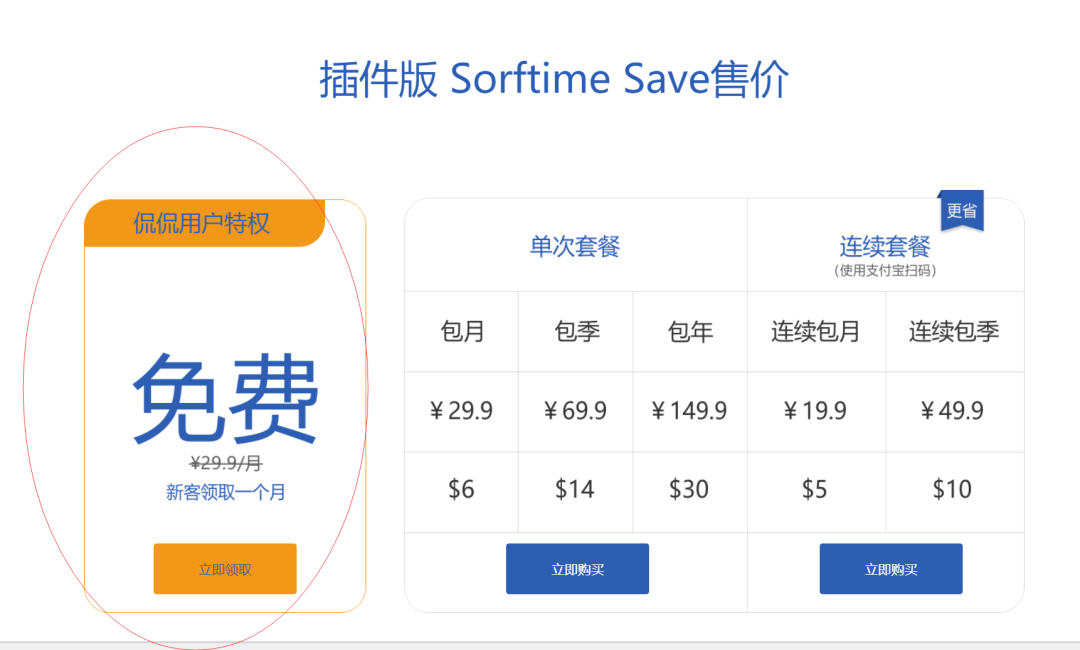Select the 连续套餐 column header
The width and height of the screenshot is (1080, 650).
click(x=885, y=246)
